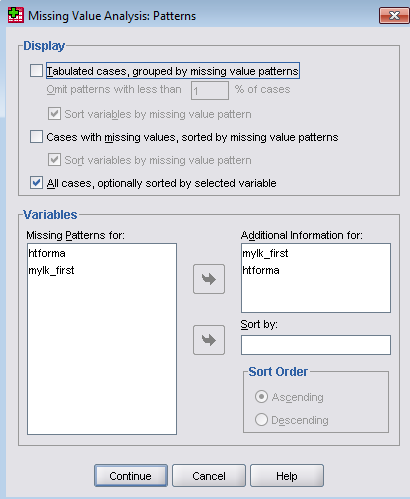Uncheck All cases optionally sorted checkbox
410x499 pixels.
[36, 183]
